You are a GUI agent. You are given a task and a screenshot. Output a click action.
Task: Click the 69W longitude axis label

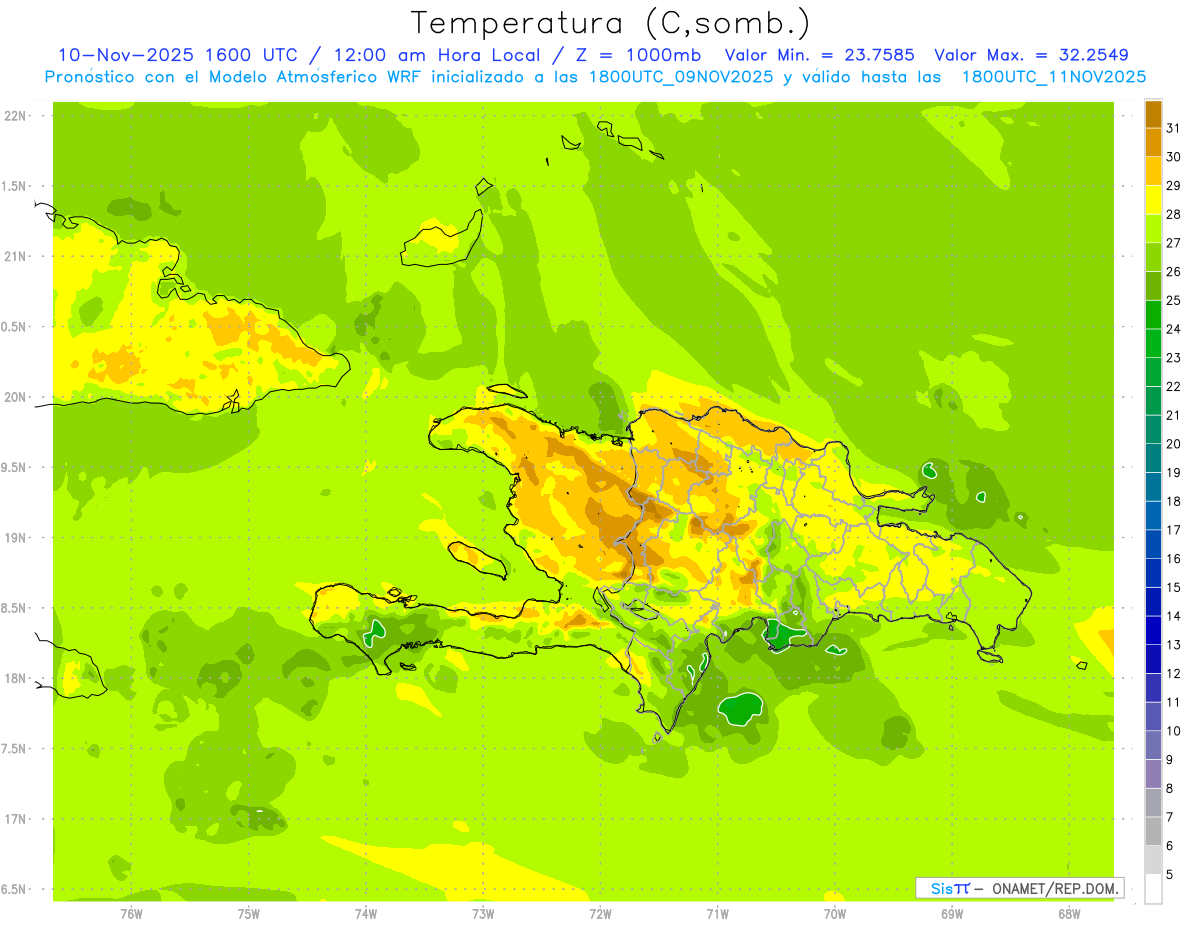tap(952, 914)
